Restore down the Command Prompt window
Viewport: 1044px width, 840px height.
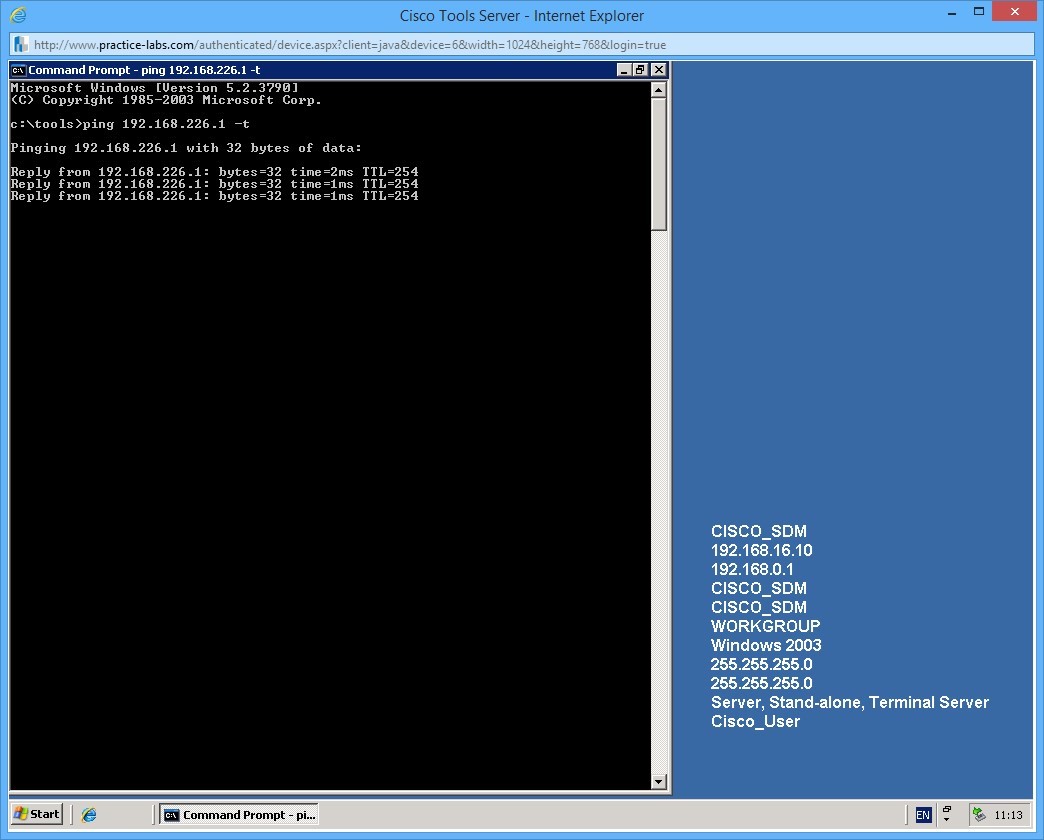638,70
